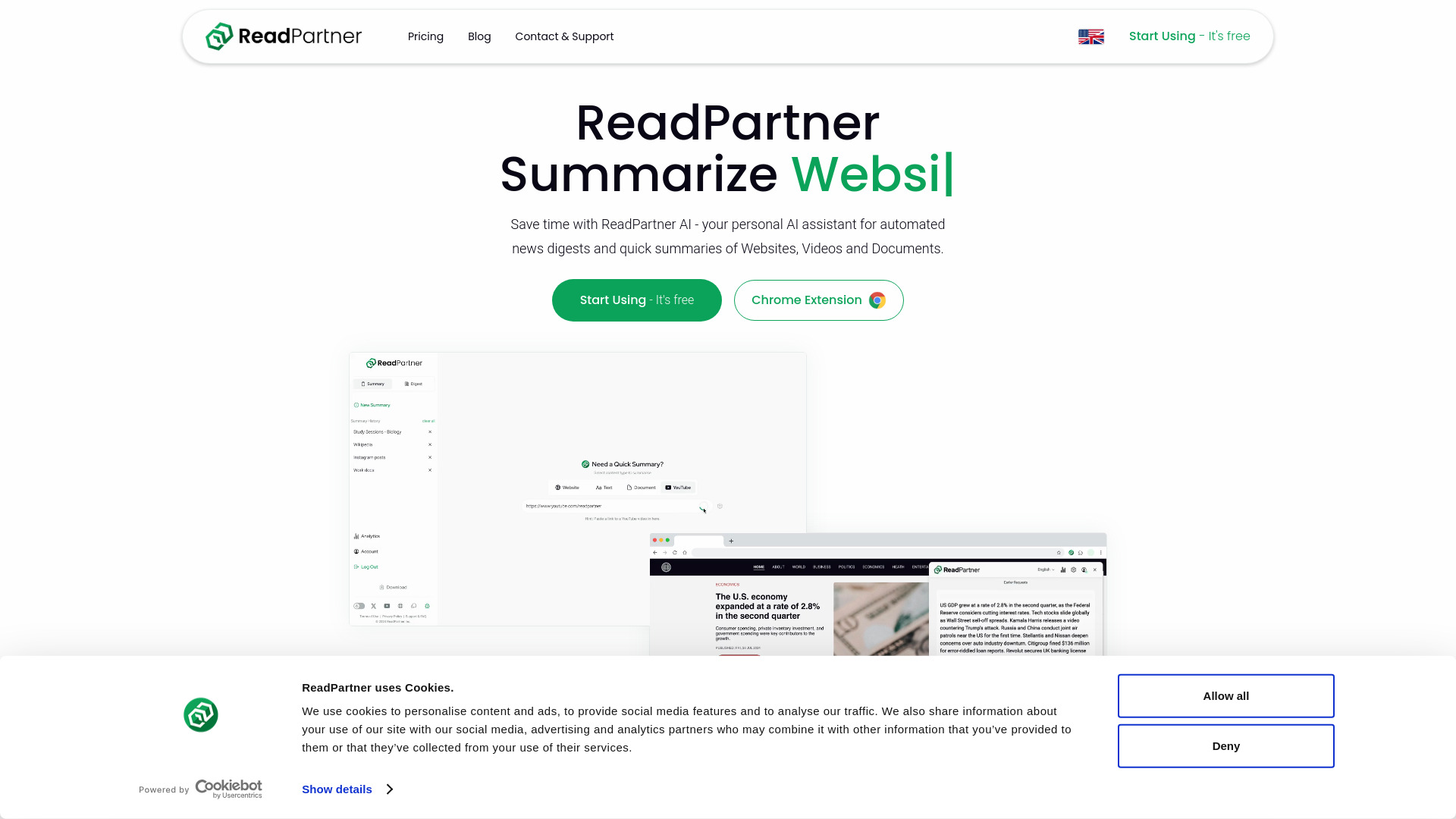Toggle the Contact & Support dropdown
This screenshot has width=1456, height=819.
pos(564,36)
